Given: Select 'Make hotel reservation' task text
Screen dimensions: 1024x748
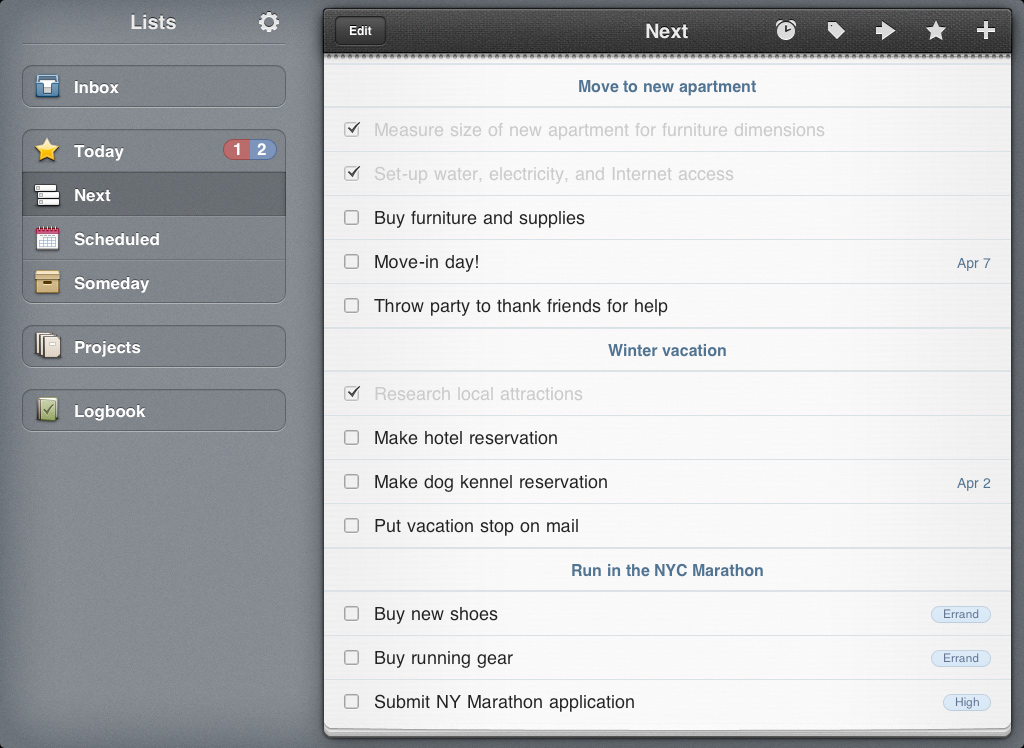Looking at the screenshot, I should [466, 438].
